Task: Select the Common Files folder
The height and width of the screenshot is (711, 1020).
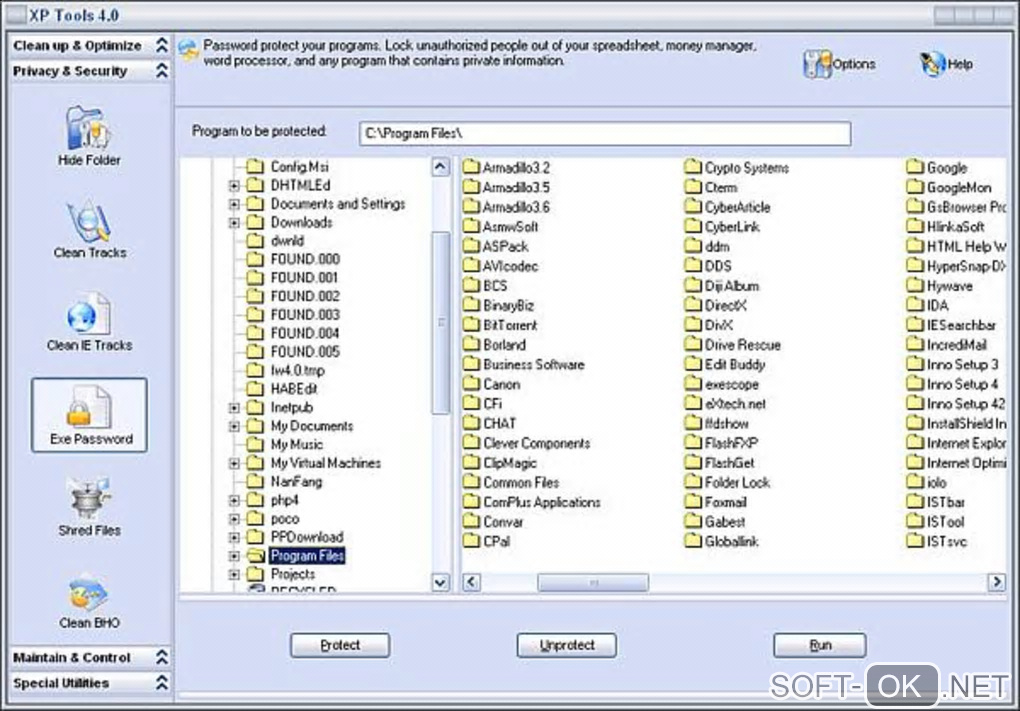Action: coord(511,482)
